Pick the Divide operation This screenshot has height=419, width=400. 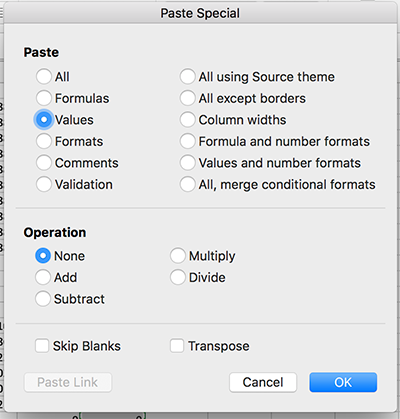coord(178,277)
